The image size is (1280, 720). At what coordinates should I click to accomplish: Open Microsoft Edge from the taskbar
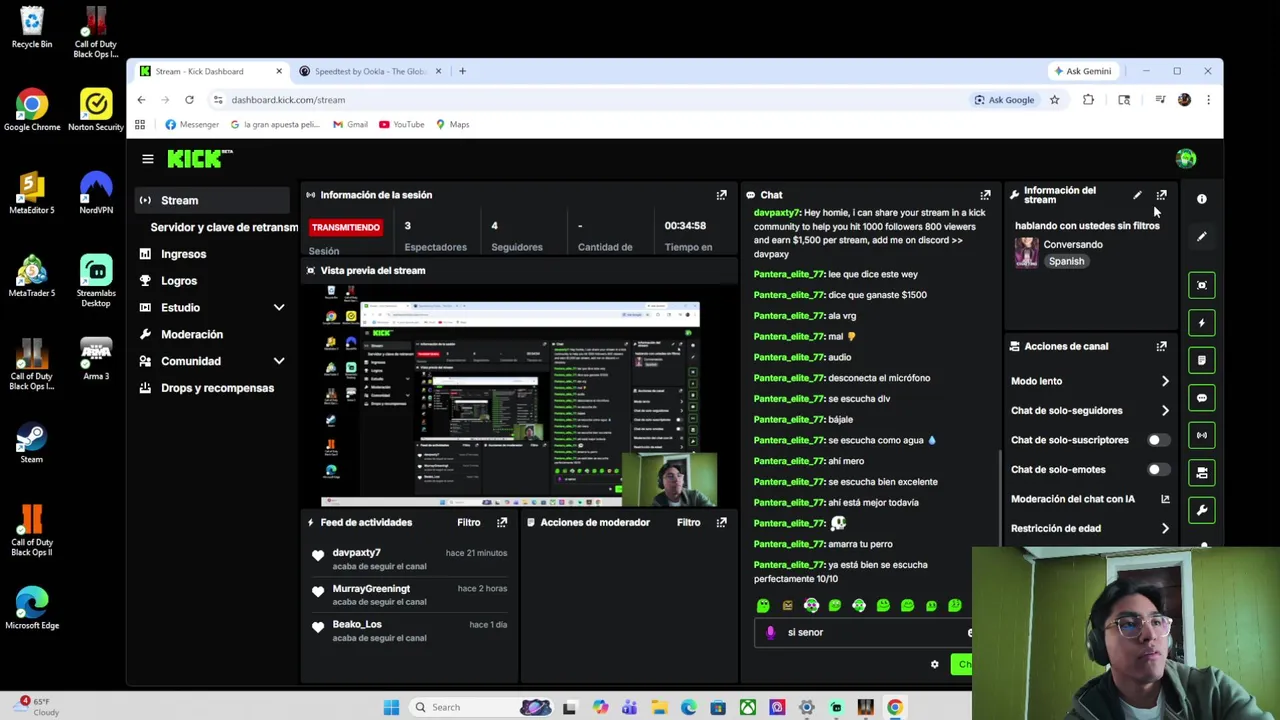point(688,707)
